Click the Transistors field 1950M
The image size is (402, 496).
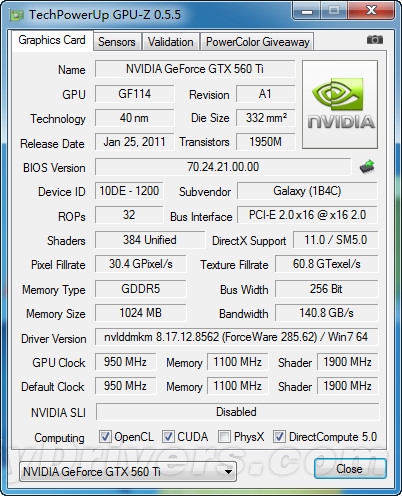coord(266,142)
